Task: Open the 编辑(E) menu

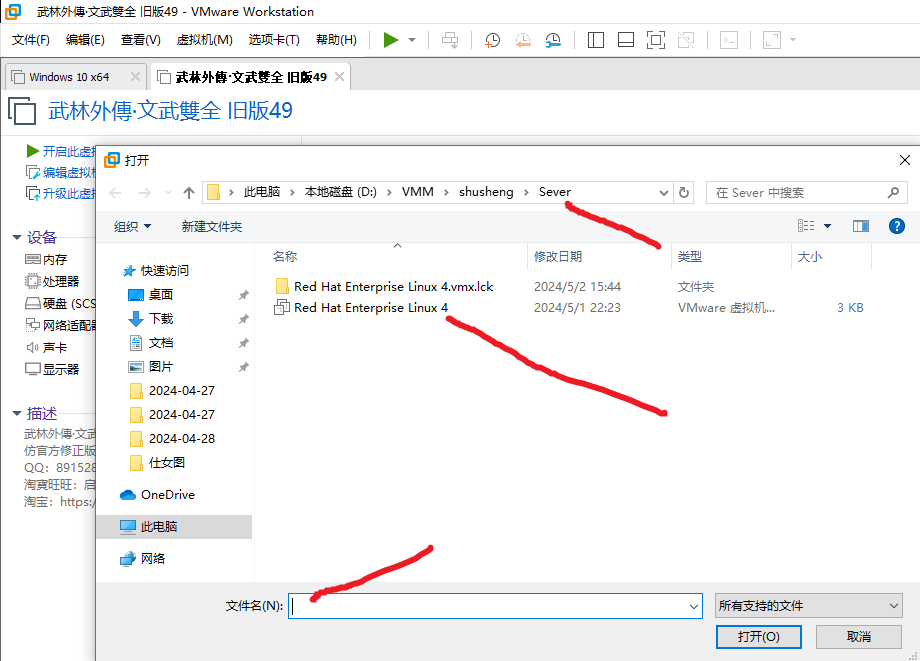Action: point(85,40)
